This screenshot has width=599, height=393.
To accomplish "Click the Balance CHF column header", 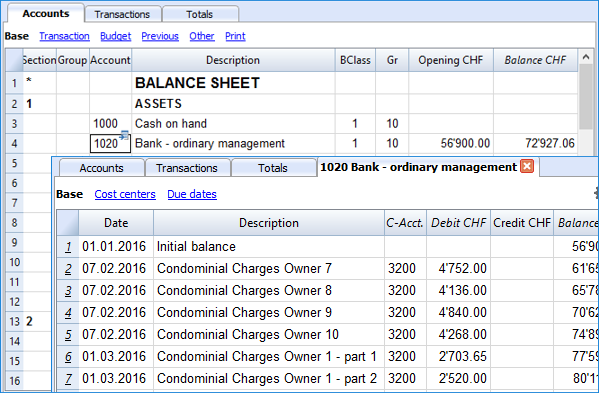I will tap(535, 60).
